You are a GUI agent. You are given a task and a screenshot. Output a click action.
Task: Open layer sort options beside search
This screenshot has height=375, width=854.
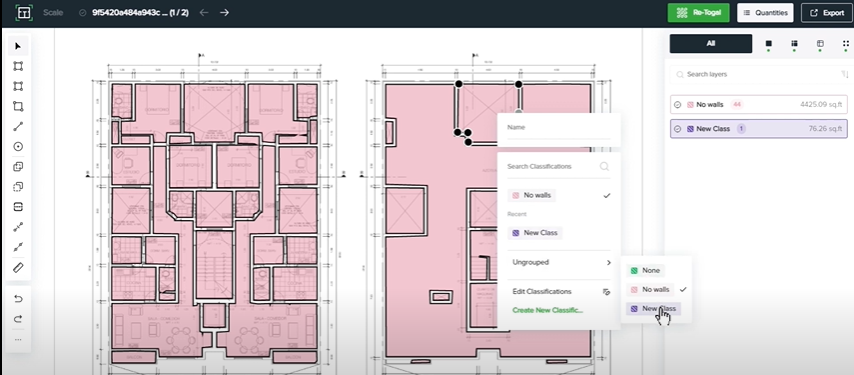tap(845, 74)
